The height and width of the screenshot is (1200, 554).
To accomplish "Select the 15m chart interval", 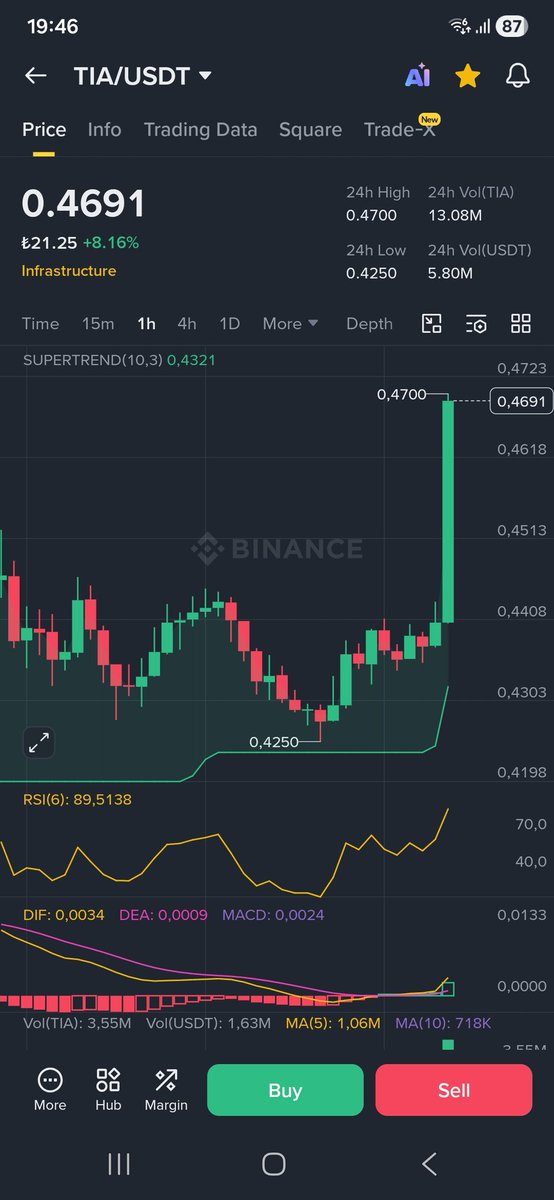I will point(98,324).
